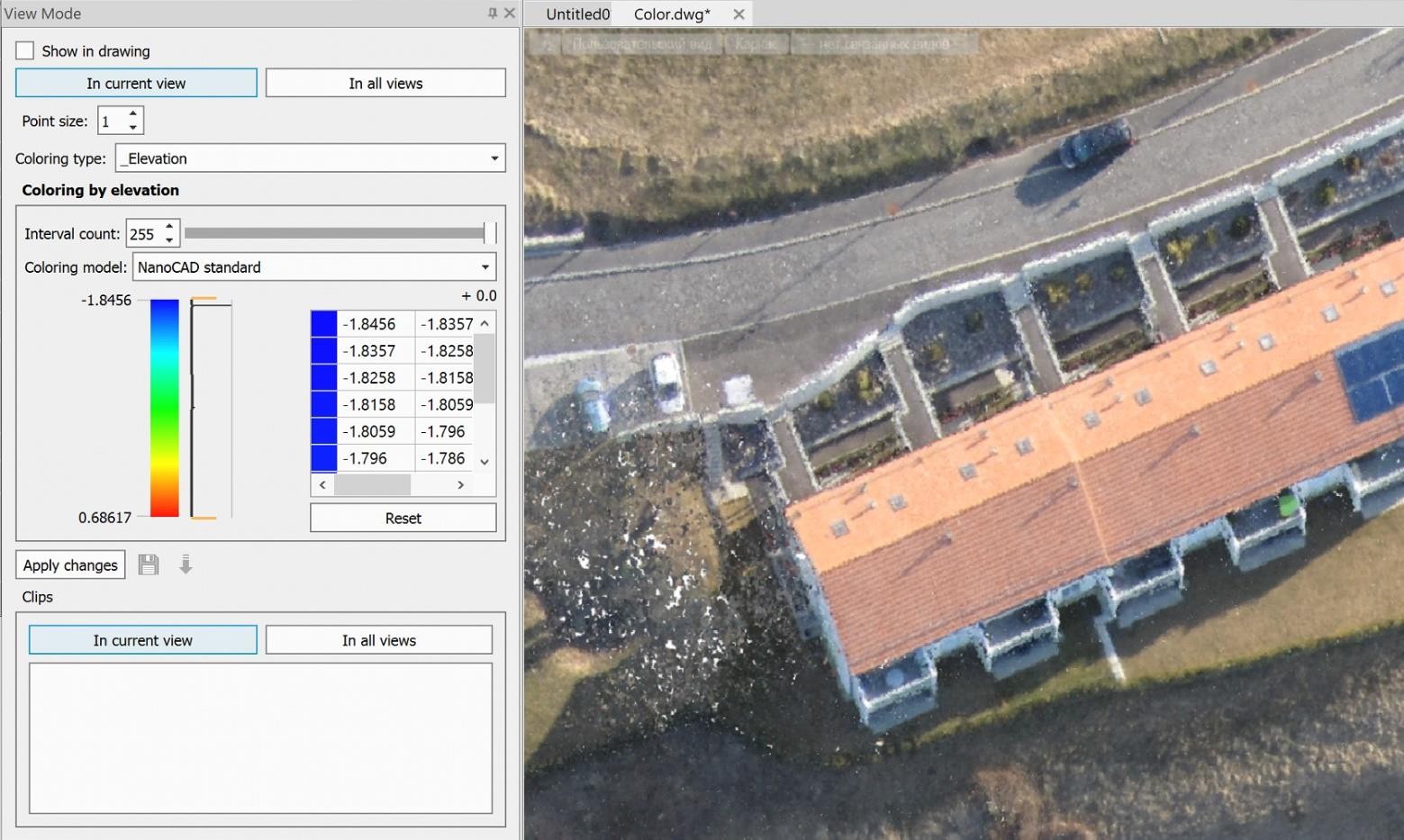Select top 'In all views' toggle button

[385, 83]
